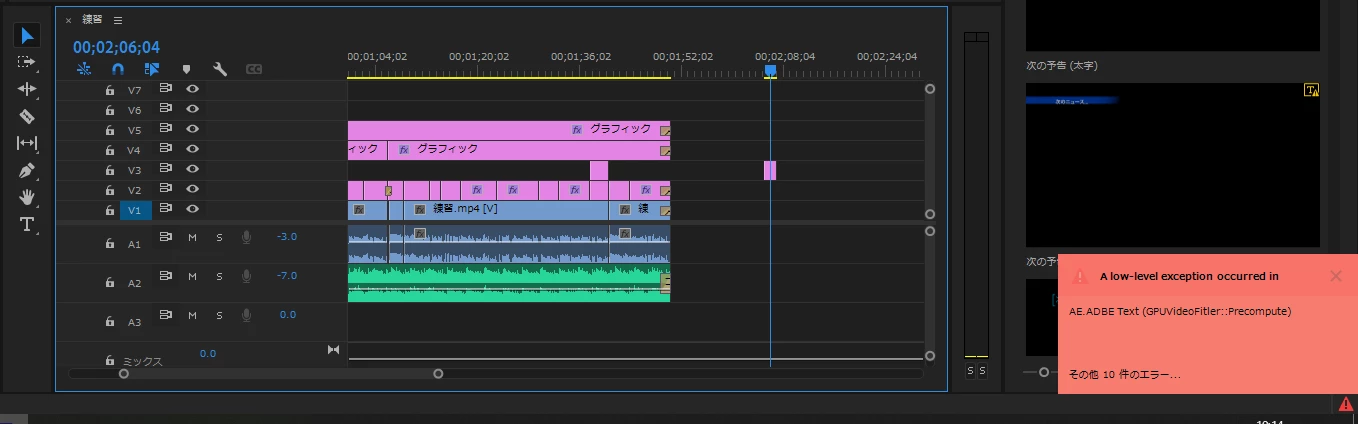This screenshot has height=424, width=1358.
Task: Select the Track Select Forward tool
Action: coord(27,62)
